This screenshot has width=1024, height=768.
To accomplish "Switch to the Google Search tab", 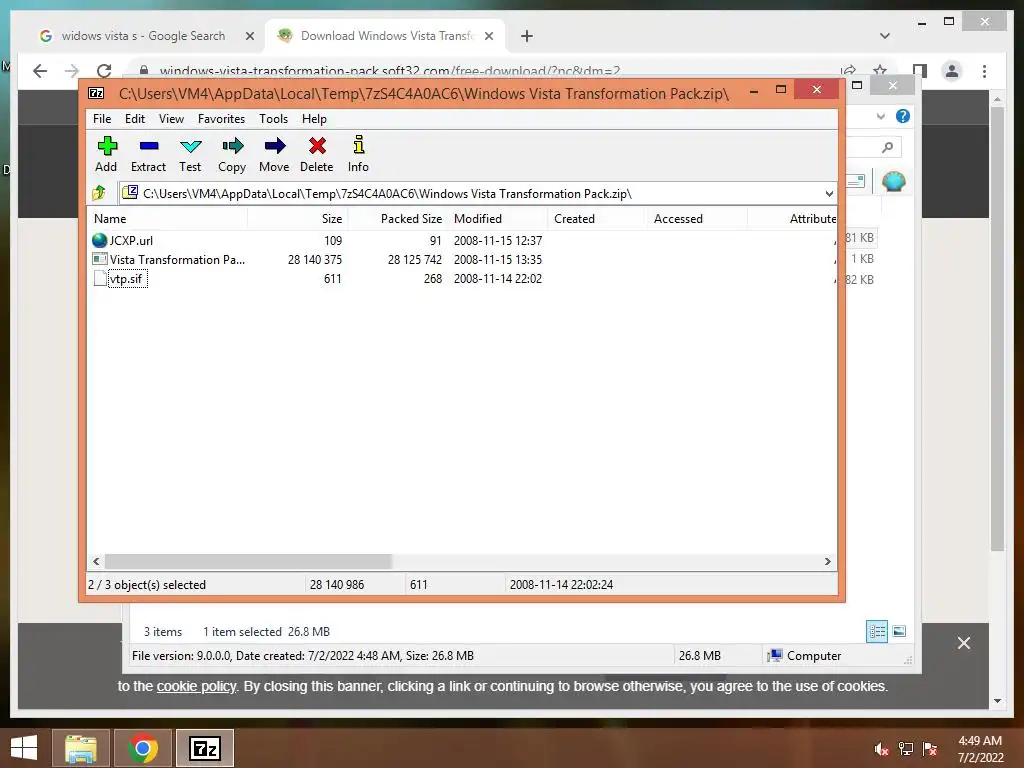I will (144, 36).
